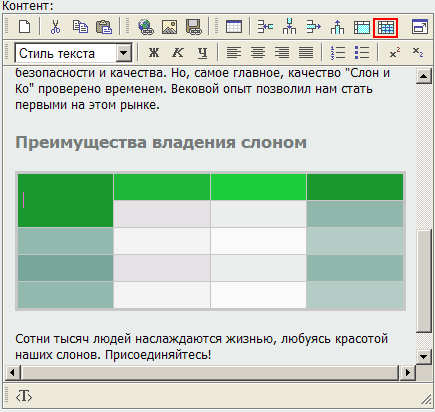Toggle bold formatting (Ж)
Screen dimensions: 435x412
tap(154, 53)
